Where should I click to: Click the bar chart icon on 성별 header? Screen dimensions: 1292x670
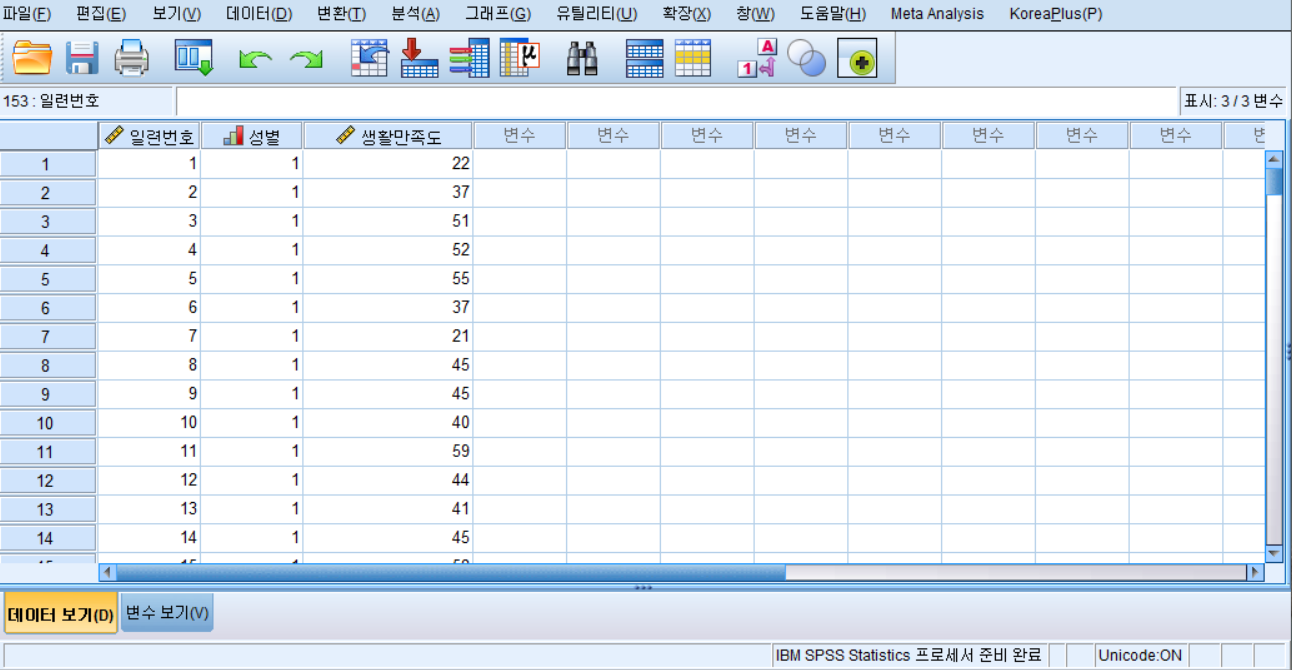tap(233, 135)
